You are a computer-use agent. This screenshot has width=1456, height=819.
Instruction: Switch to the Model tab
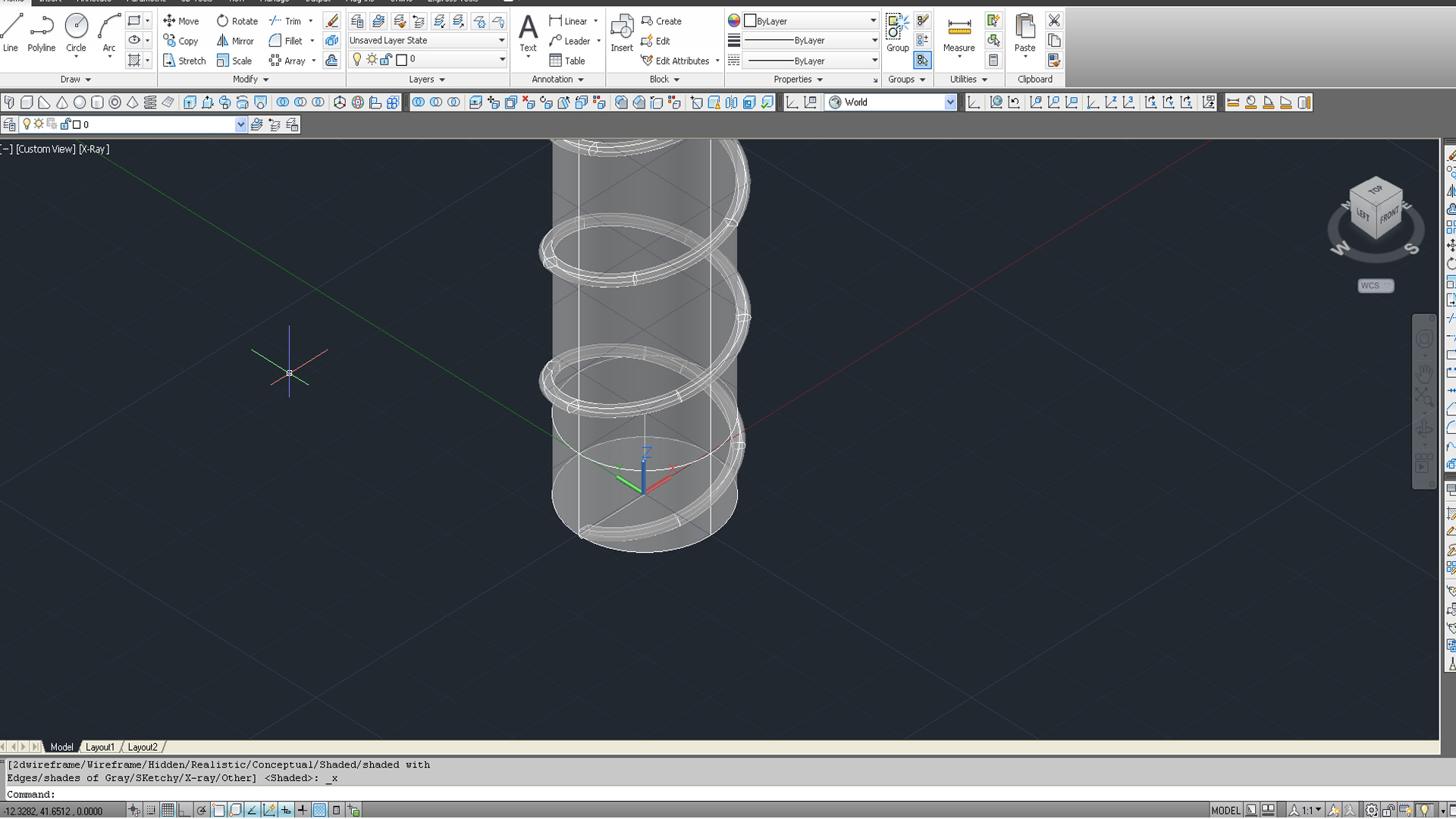coord(61,747)
